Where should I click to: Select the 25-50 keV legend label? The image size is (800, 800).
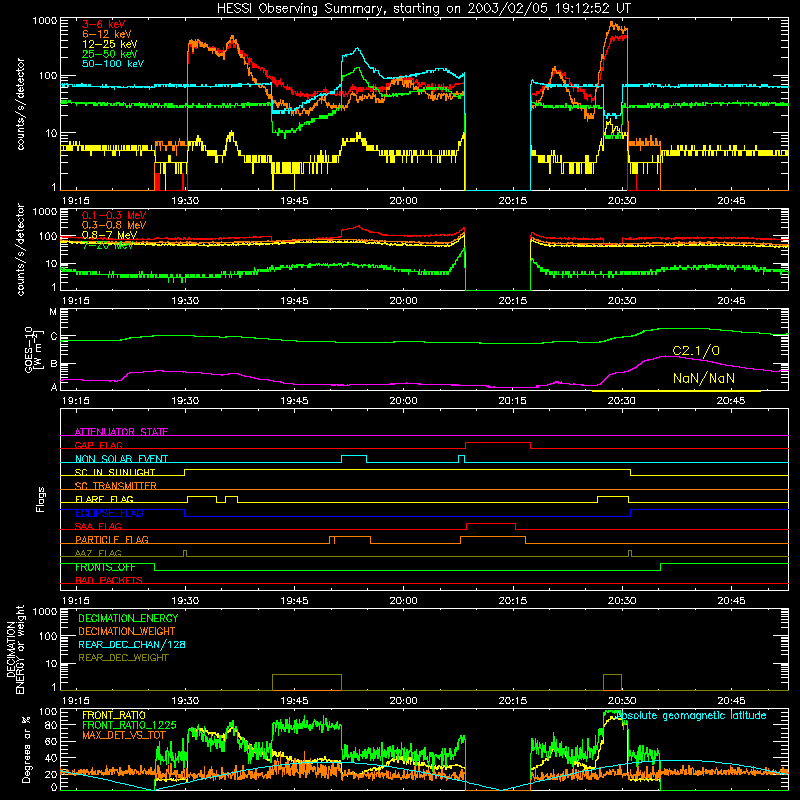click(109, 54)
